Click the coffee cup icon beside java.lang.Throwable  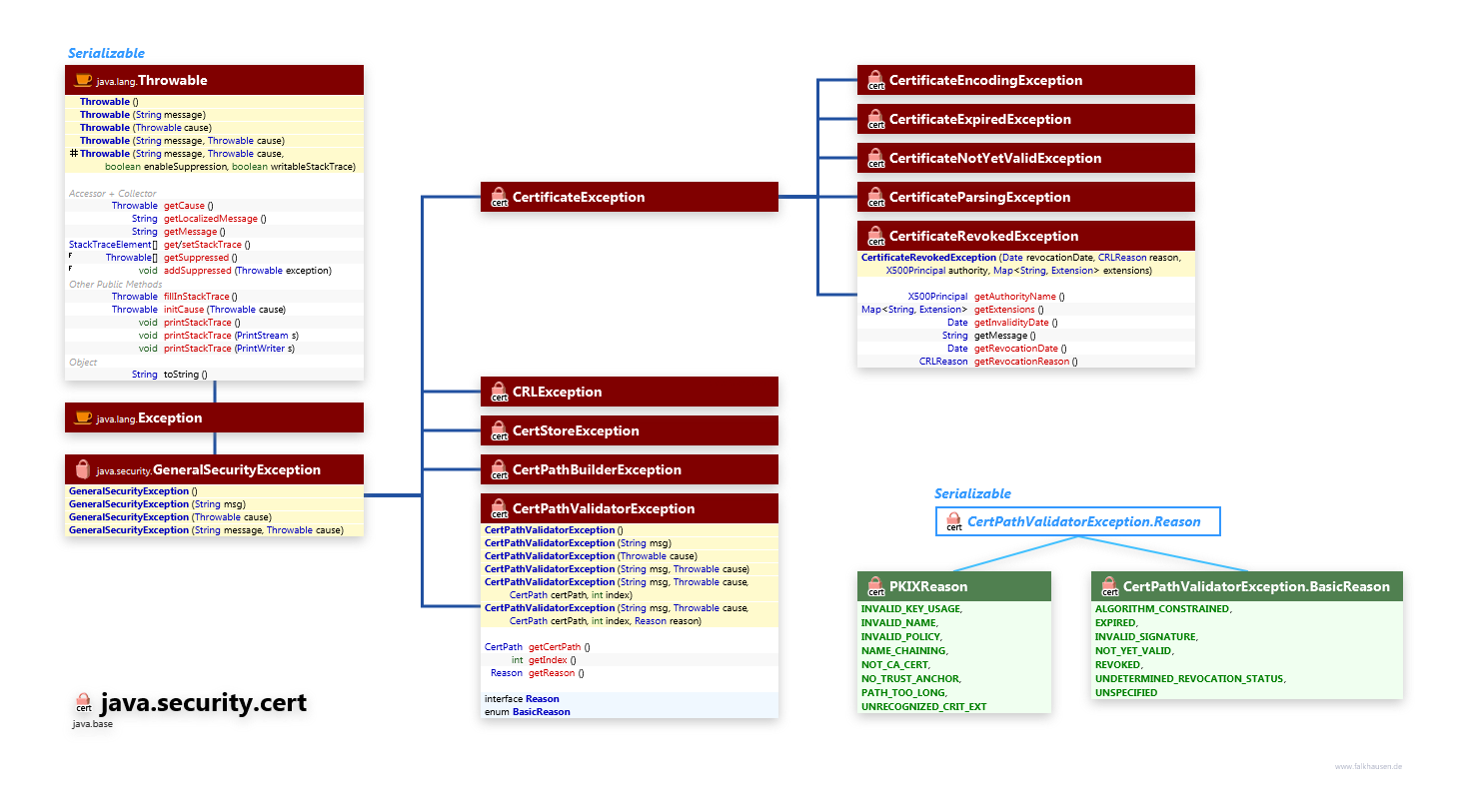click(84, 80)
